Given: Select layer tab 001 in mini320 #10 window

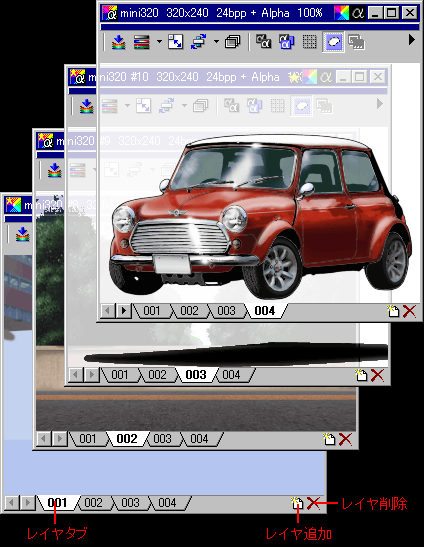Looking at the screenshot, I should tap(120, 375).
